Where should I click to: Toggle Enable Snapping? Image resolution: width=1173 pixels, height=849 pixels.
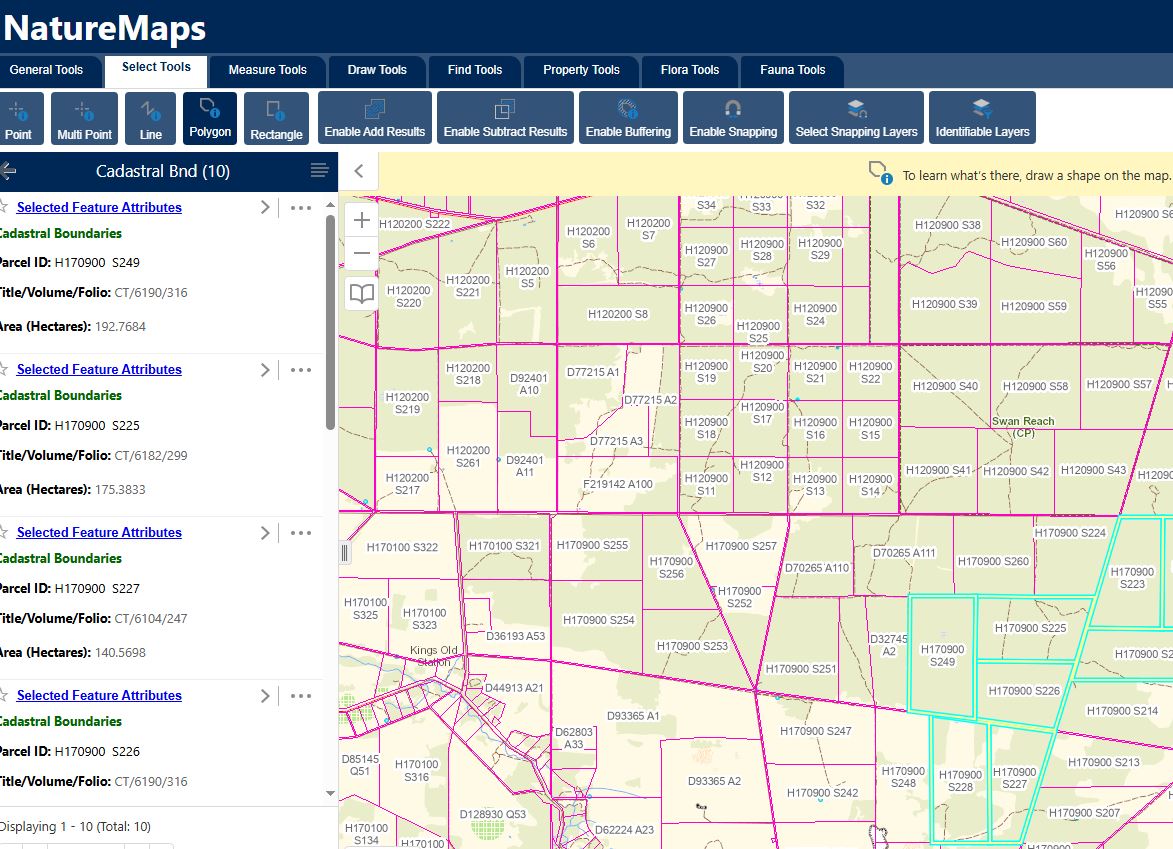[x=733, y=117]
